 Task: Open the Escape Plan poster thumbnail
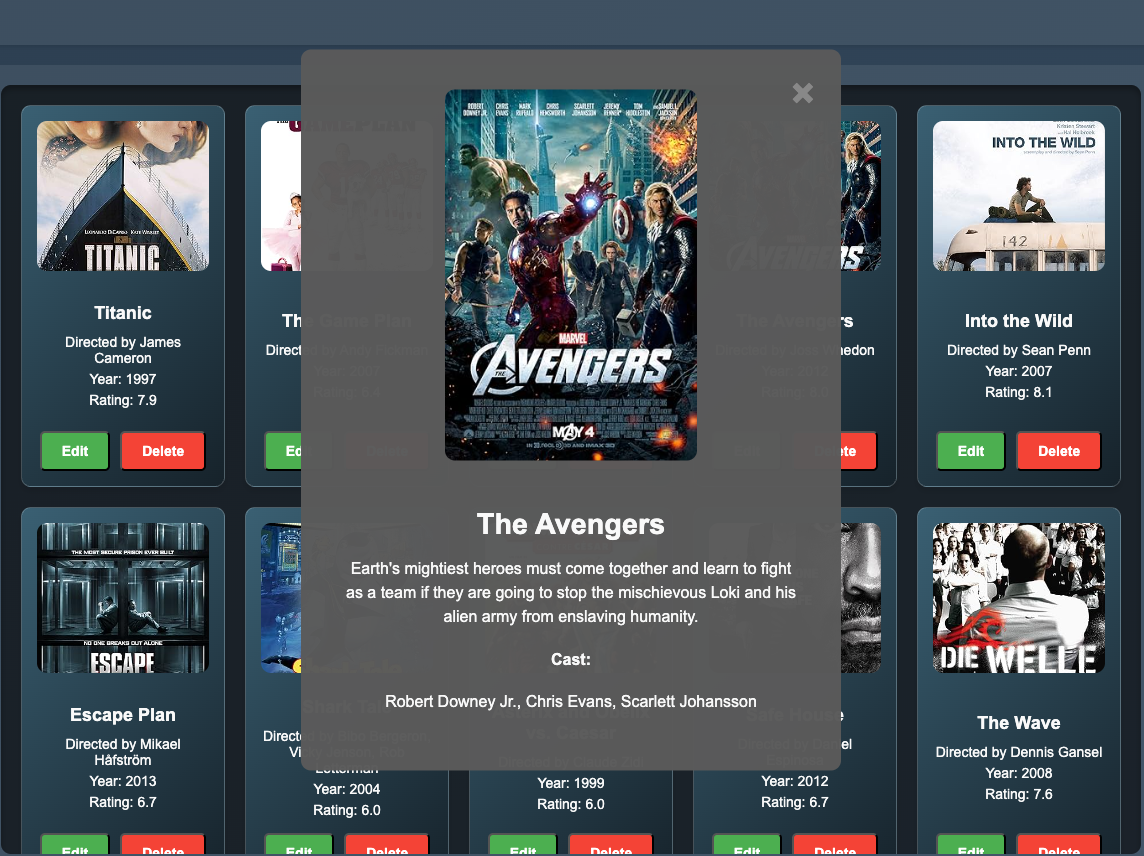coord(123,598)
